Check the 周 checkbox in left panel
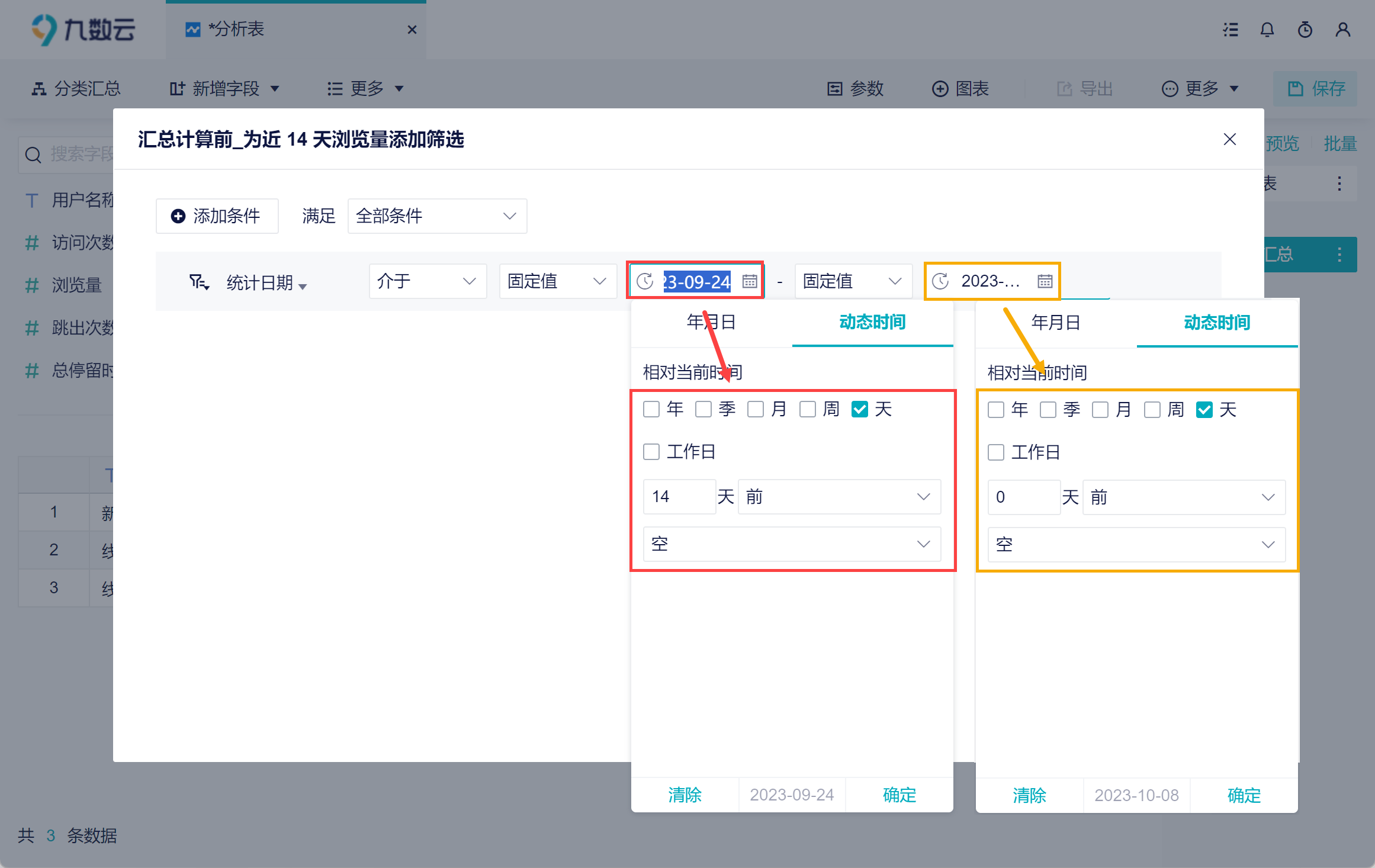 [x=808, y=409]
